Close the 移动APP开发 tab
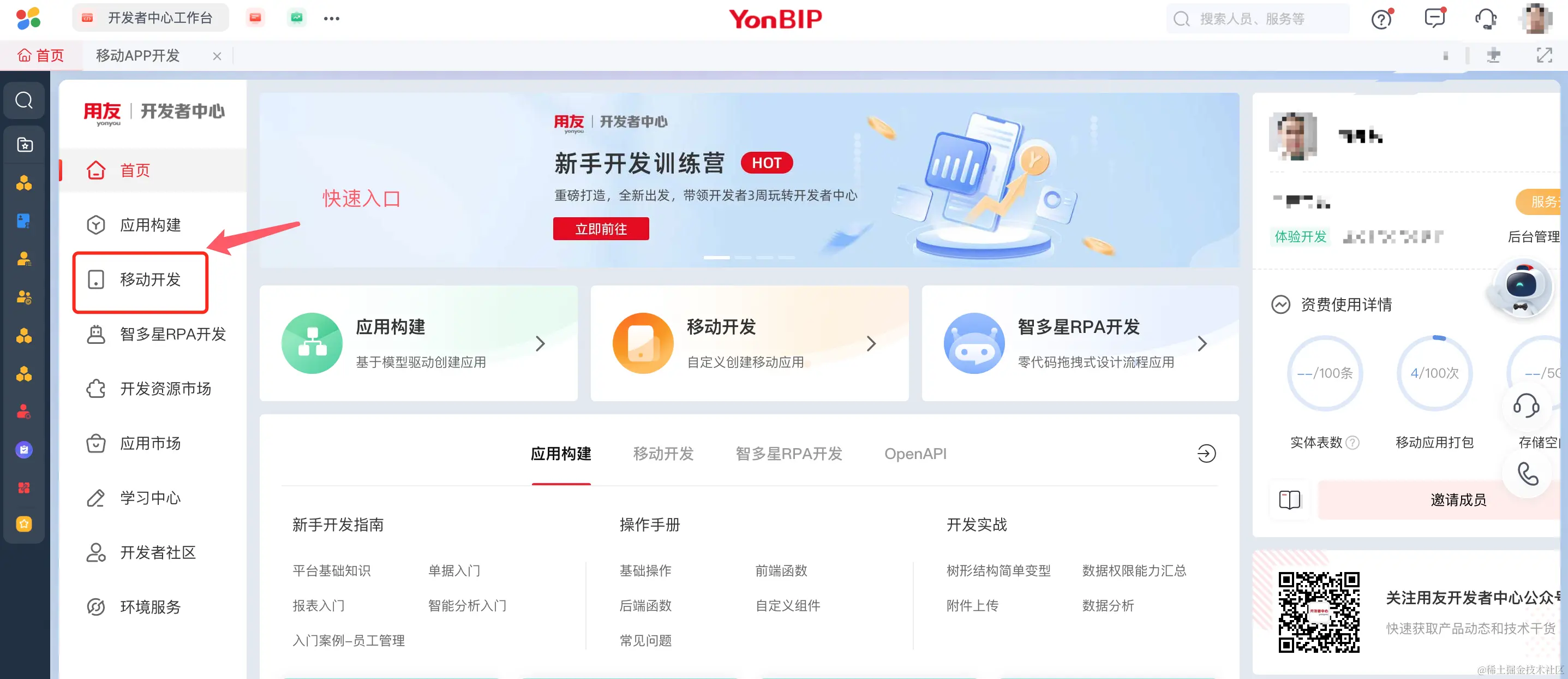The image size is (1568, 679). tap(217, 56)
